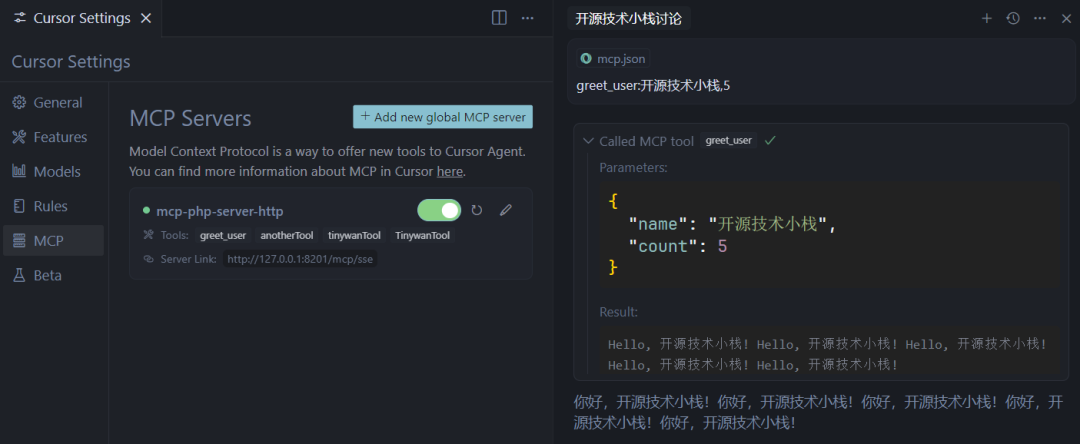The image size is (1080, 444).
Task: Select the Cursor Settings tab
Action: 81,19
